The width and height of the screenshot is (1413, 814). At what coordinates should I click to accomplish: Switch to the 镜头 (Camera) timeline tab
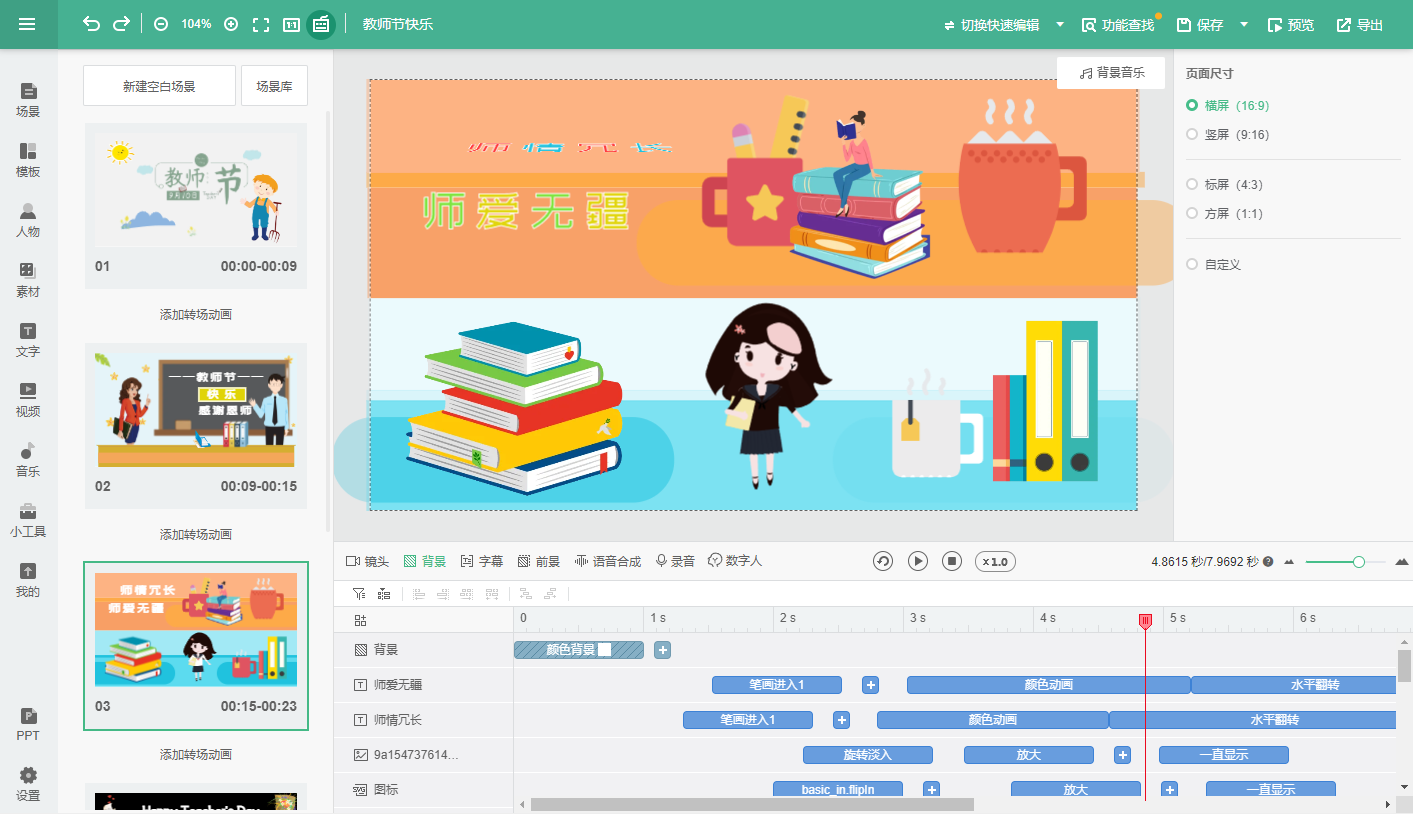click(x=367, y=561)
